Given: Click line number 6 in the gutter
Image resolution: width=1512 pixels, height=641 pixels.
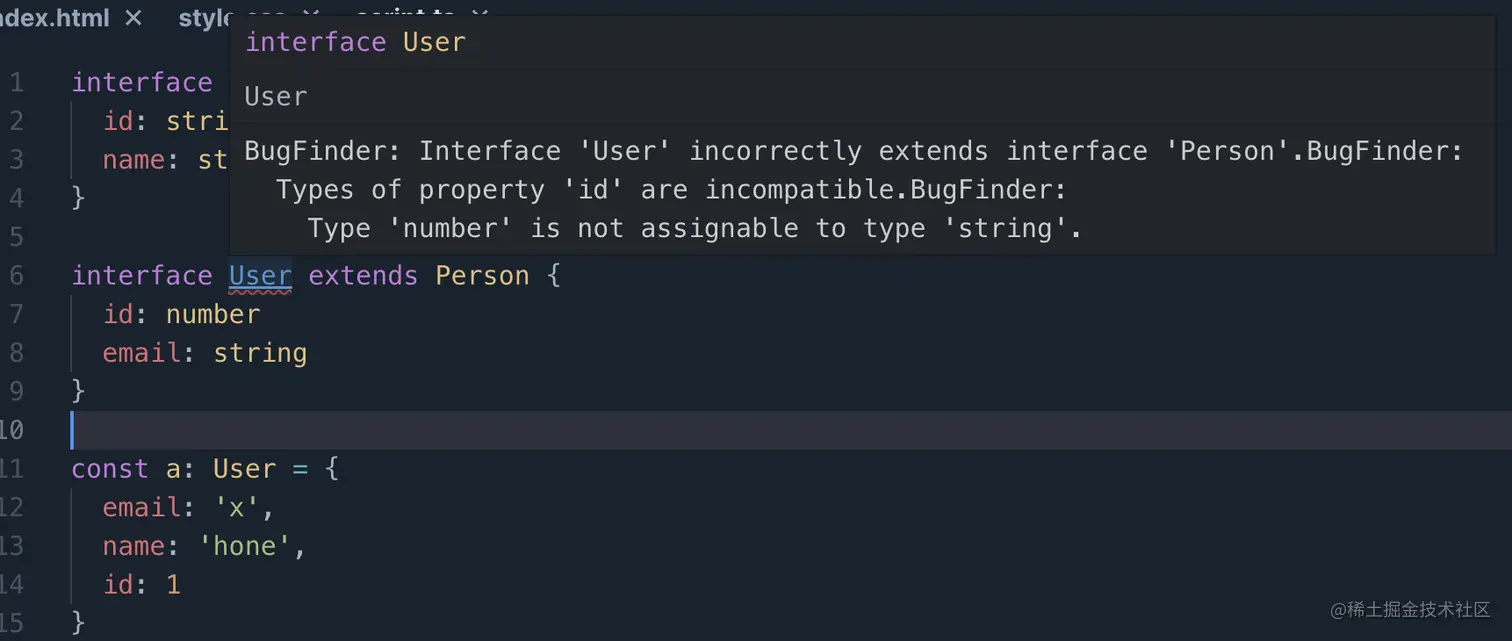Looking at the screenshot, I should click(x=16, y=276).
